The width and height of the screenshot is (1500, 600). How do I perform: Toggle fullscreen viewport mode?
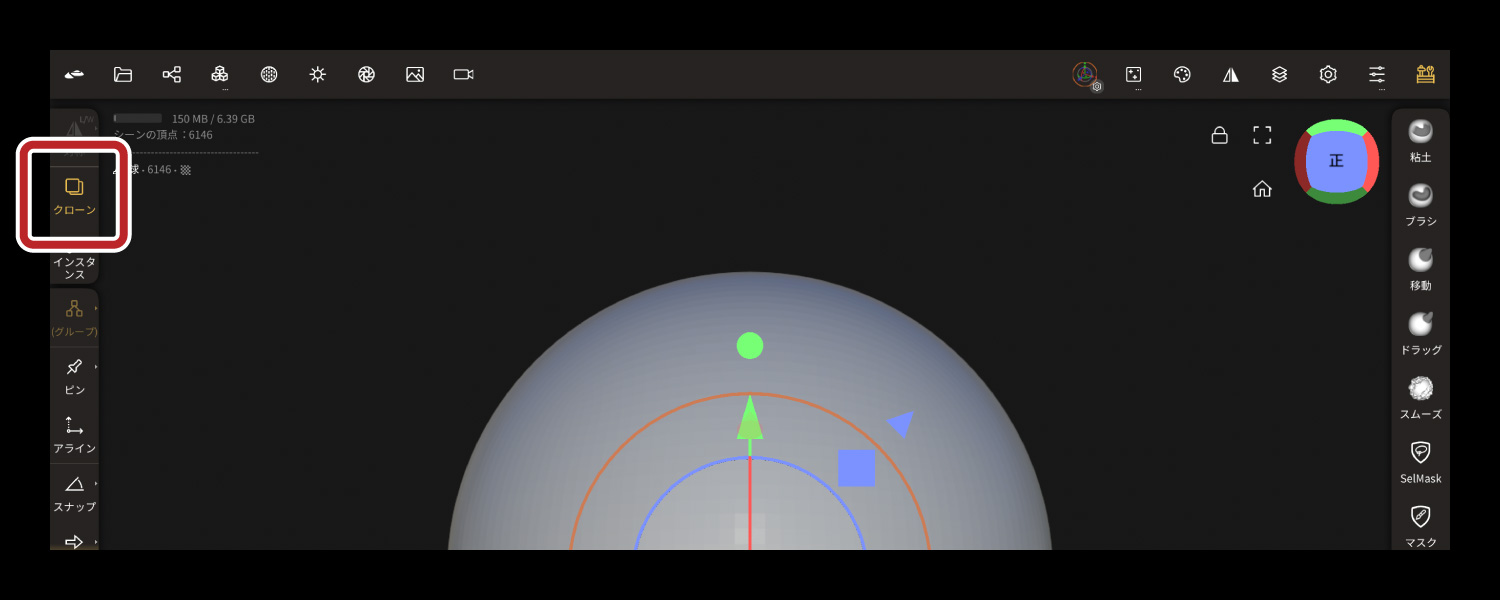coord(1262,135)
